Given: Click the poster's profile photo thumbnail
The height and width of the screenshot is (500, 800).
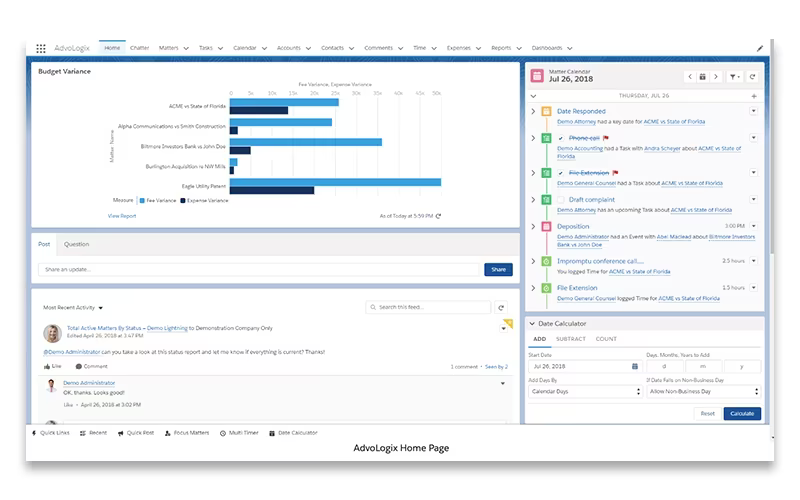Looking at the screenshot, I should tap(53, 333).
